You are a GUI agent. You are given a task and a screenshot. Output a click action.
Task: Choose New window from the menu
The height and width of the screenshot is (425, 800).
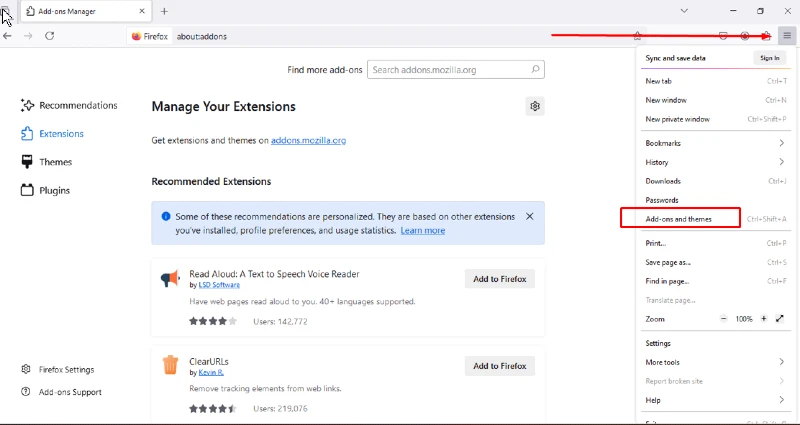point(714,100)
